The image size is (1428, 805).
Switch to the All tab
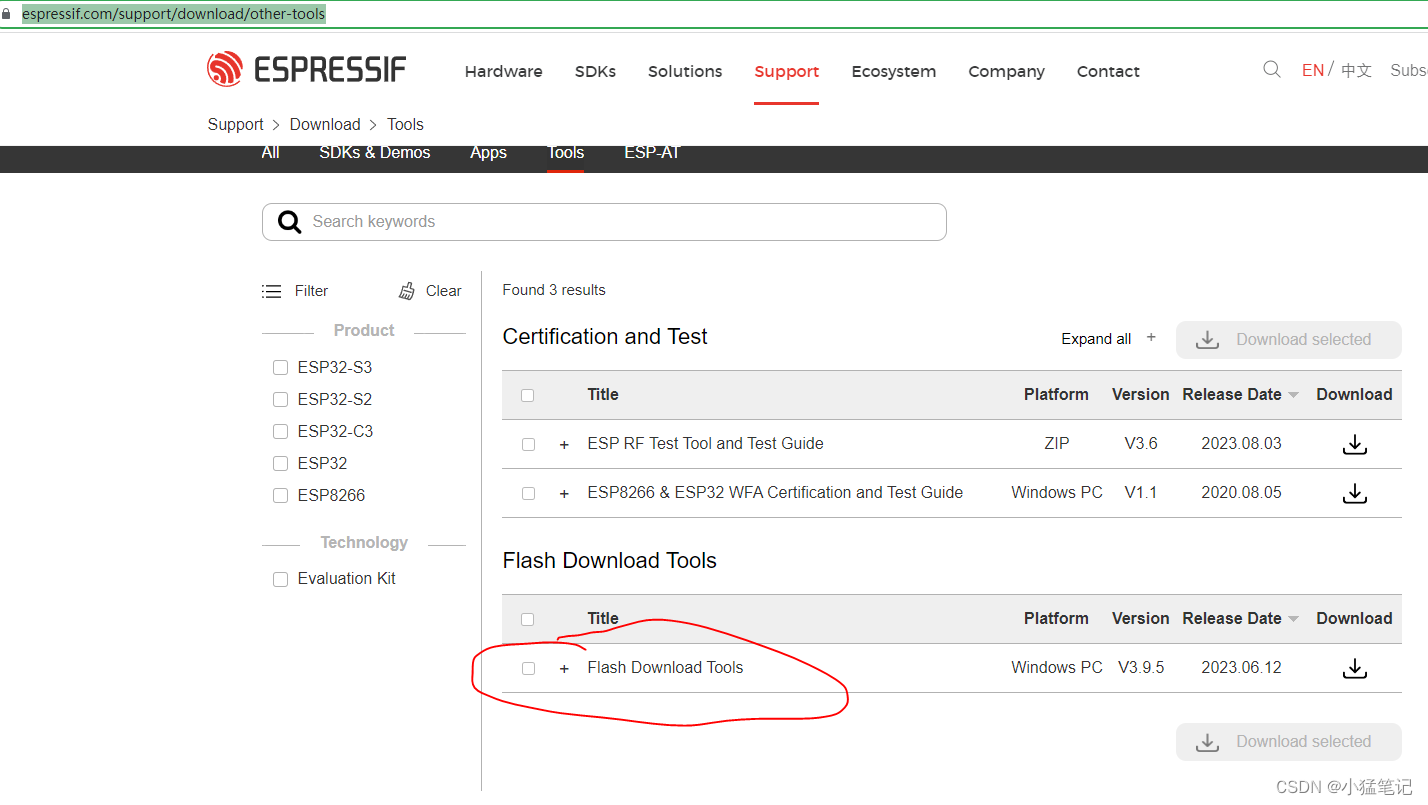tap(270, 153)
